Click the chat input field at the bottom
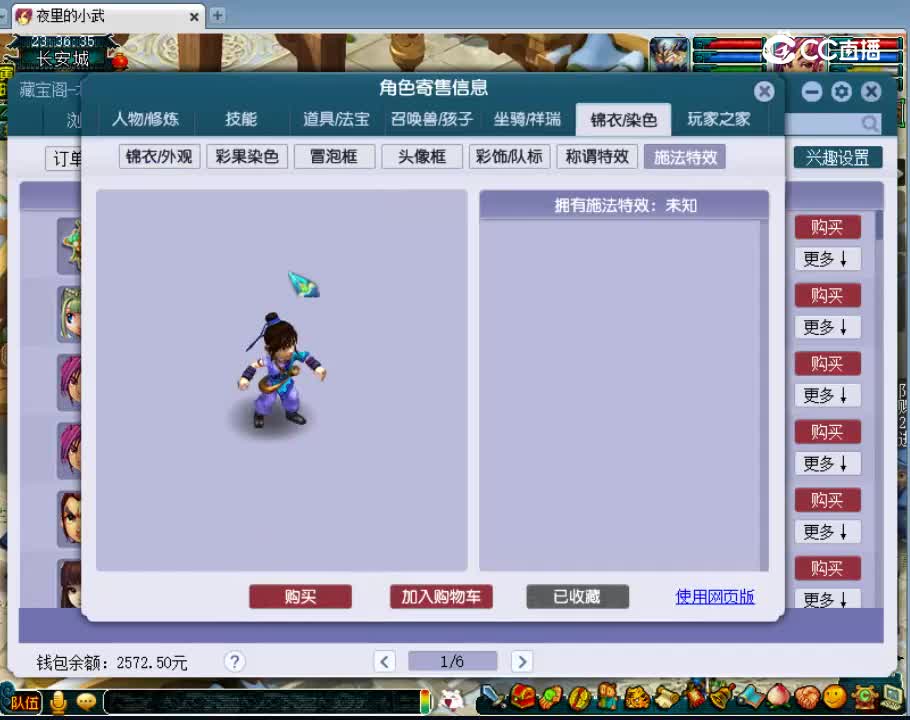 coord(264,703)
